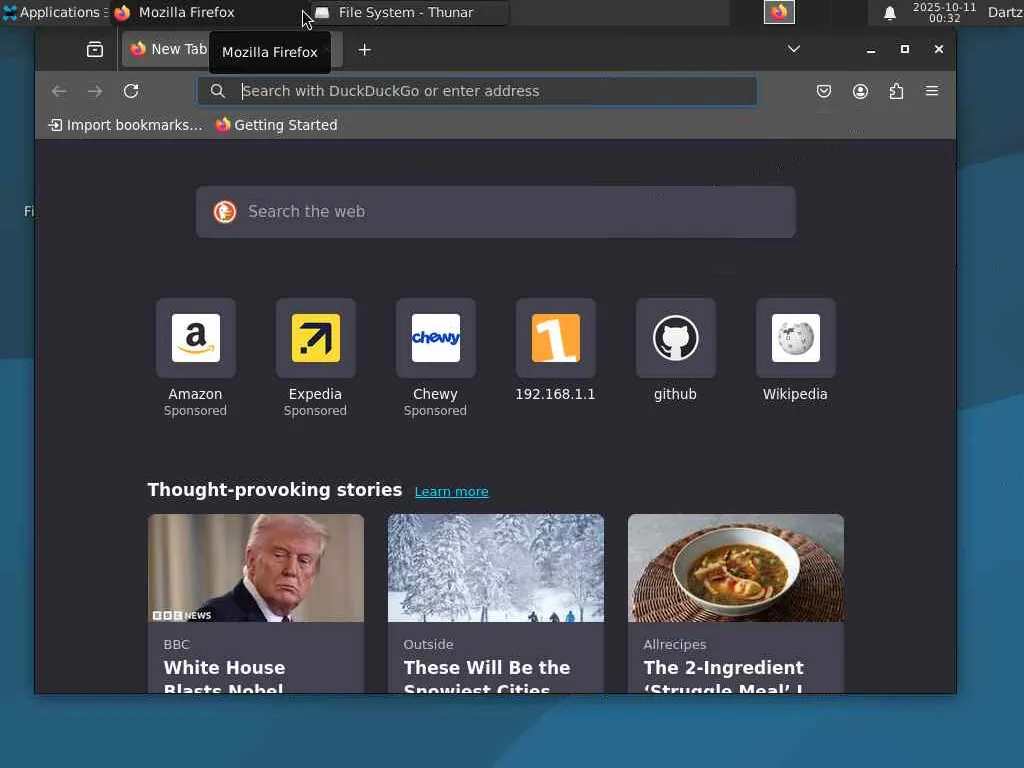The image size is (1024, 768).
Task: Reload the current page
Action: [131, 91]
